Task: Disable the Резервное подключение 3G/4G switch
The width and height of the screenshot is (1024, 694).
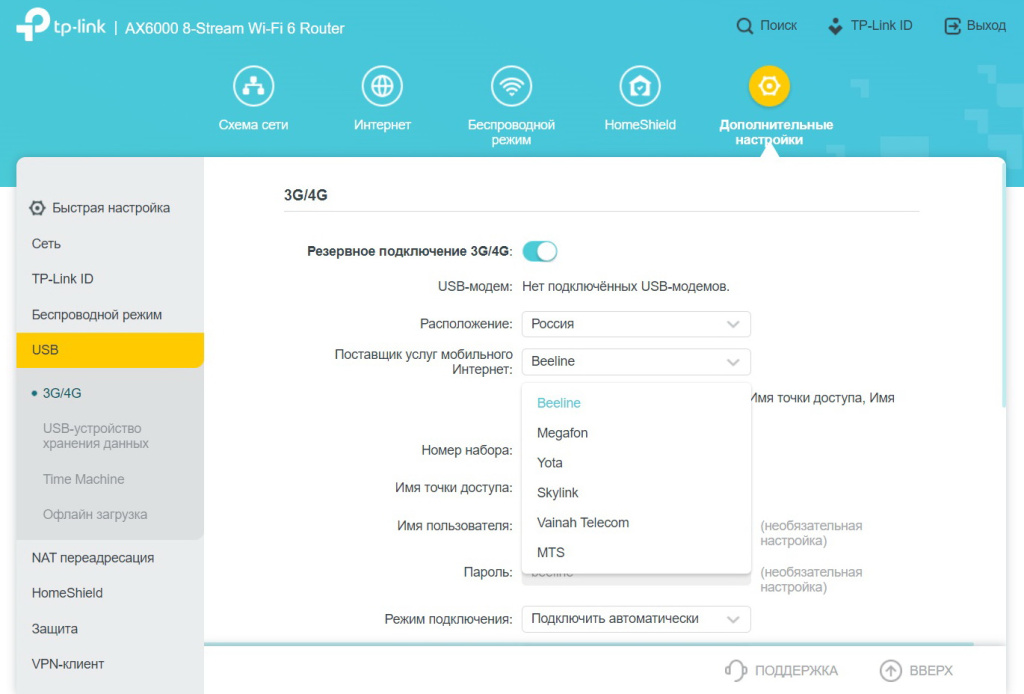Action: click(x=540, y=251)
